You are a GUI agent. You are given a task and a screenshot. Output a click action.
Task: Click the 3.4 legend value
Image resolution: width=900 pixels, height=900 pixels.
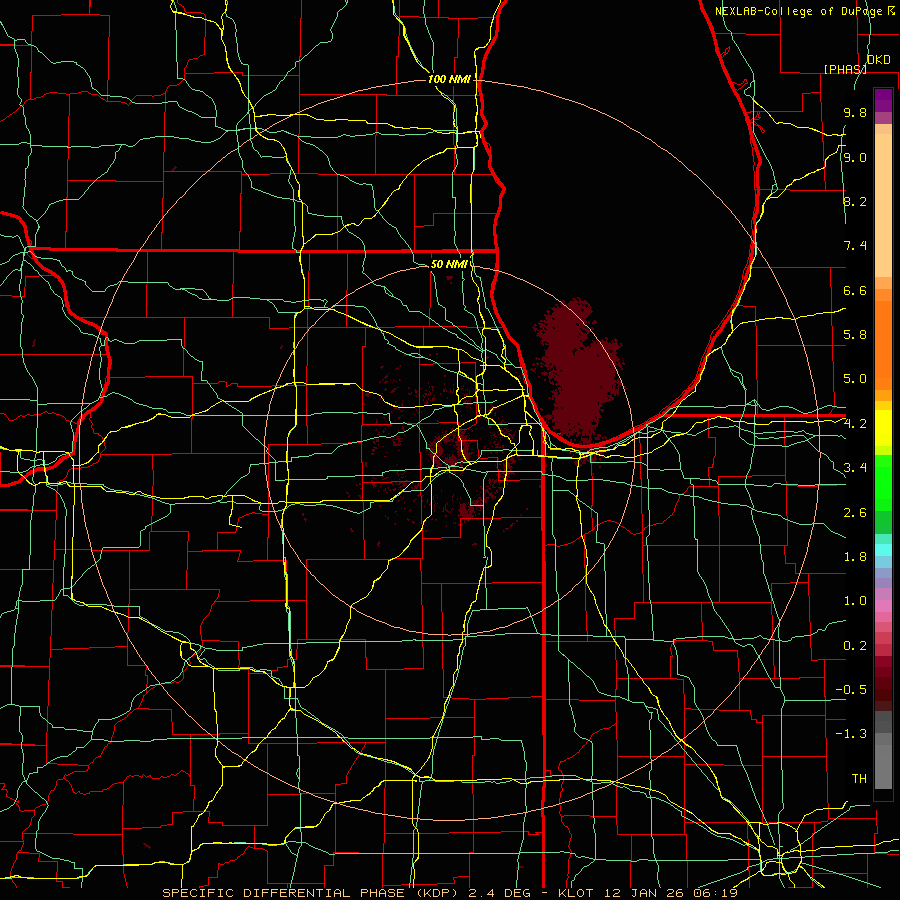(x=855, y=468)
